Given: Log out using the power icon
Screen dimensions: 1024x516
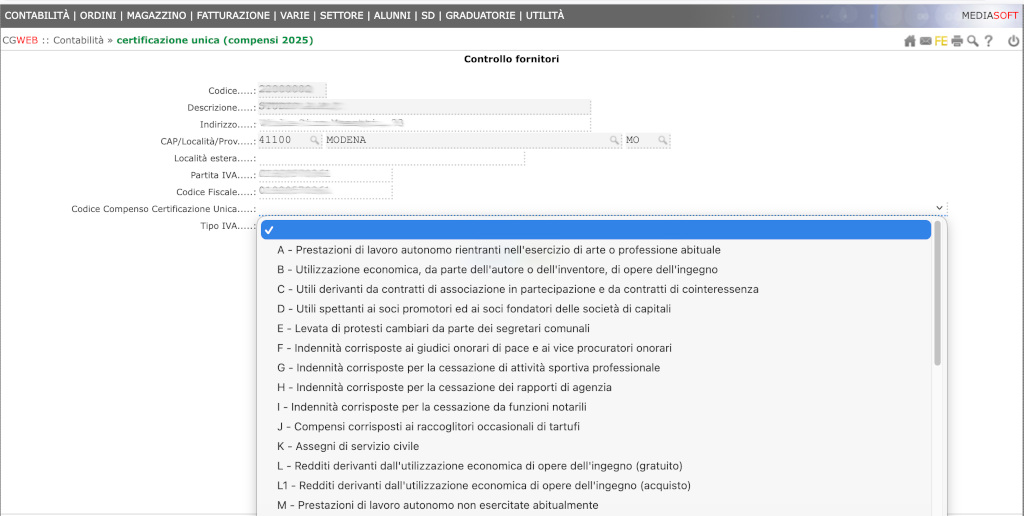Looking at the screenshot, I should point(1013,41).
